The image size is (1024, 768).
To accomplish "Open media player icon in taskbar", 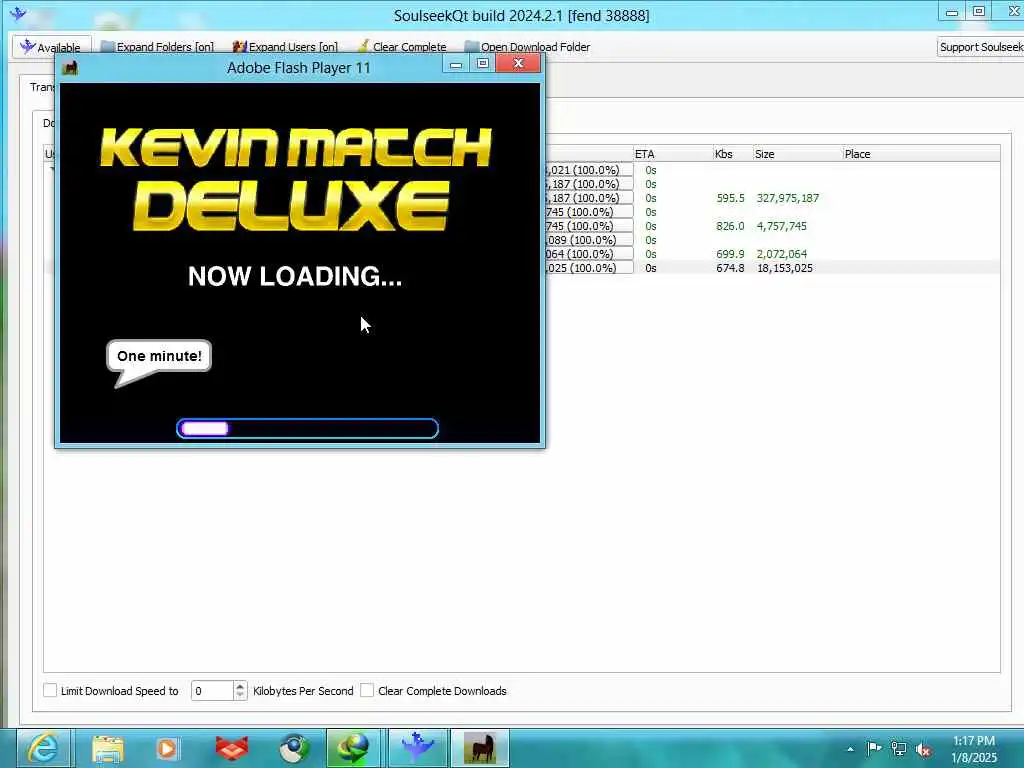I will (x=167, y=748).
